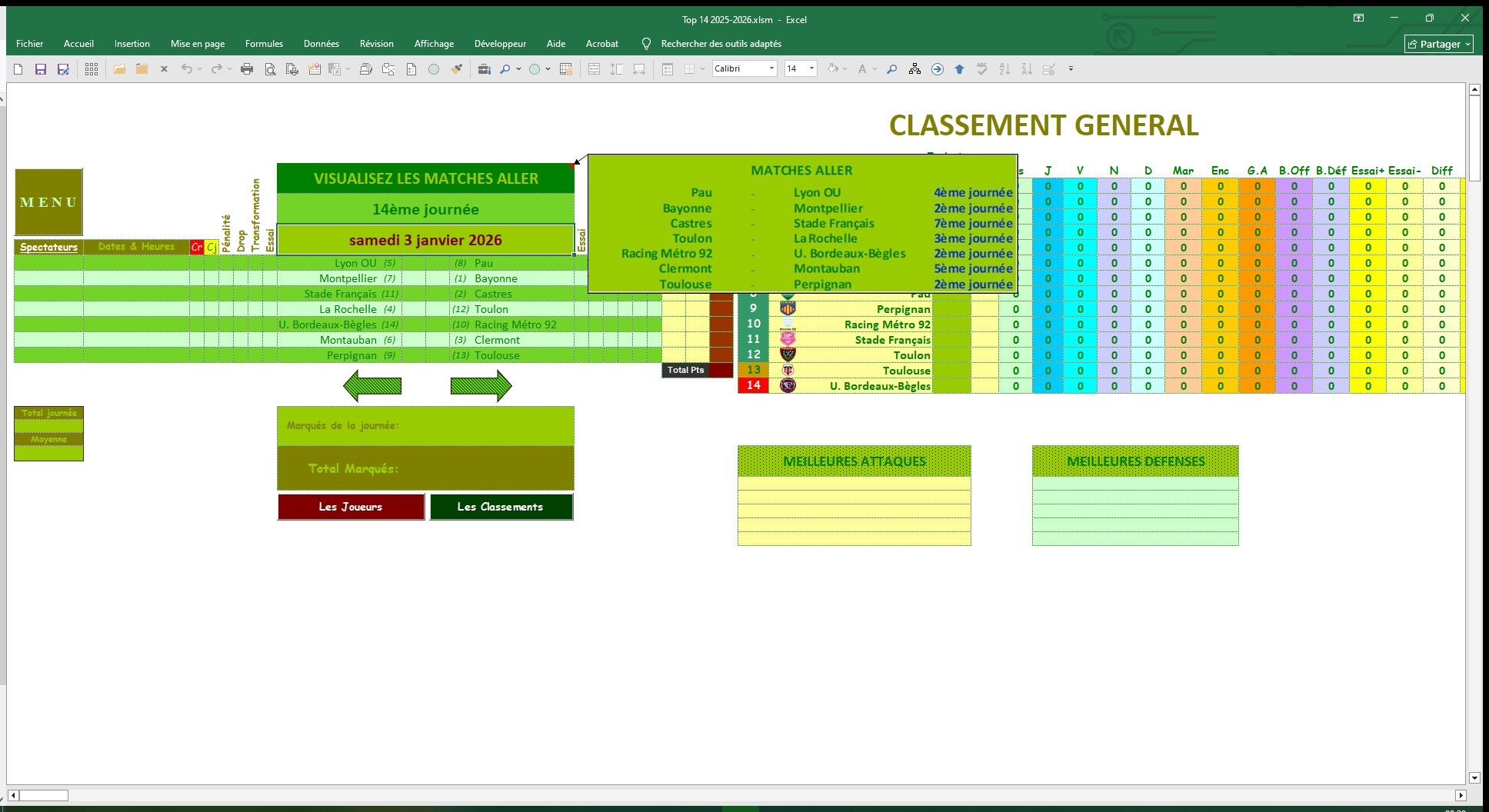Click the format painter brush icon
This screenshot has height=812, width=1489.
(x=457, y=69)
